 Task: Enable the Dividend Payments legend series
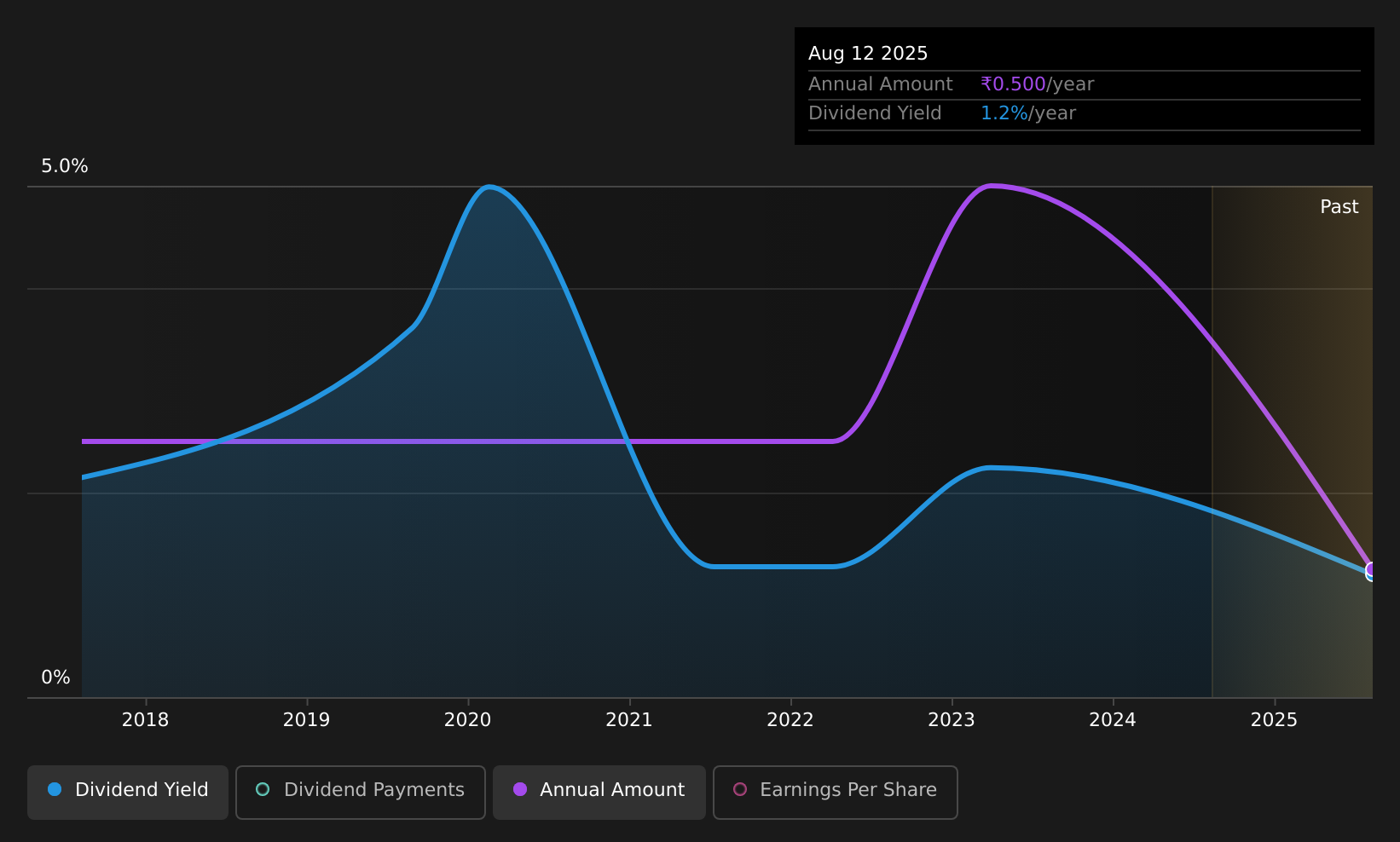360,792
